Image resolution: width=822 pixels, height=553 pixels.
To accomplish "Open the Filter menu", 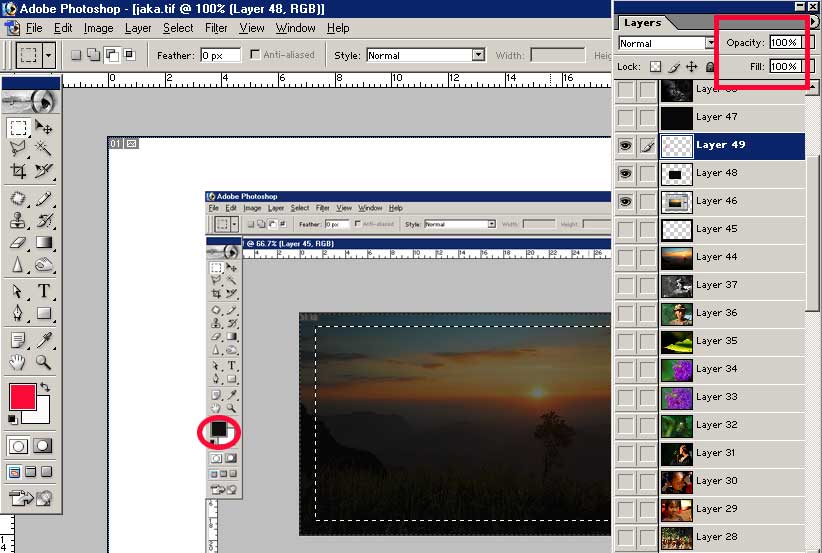I will (216, 28).
